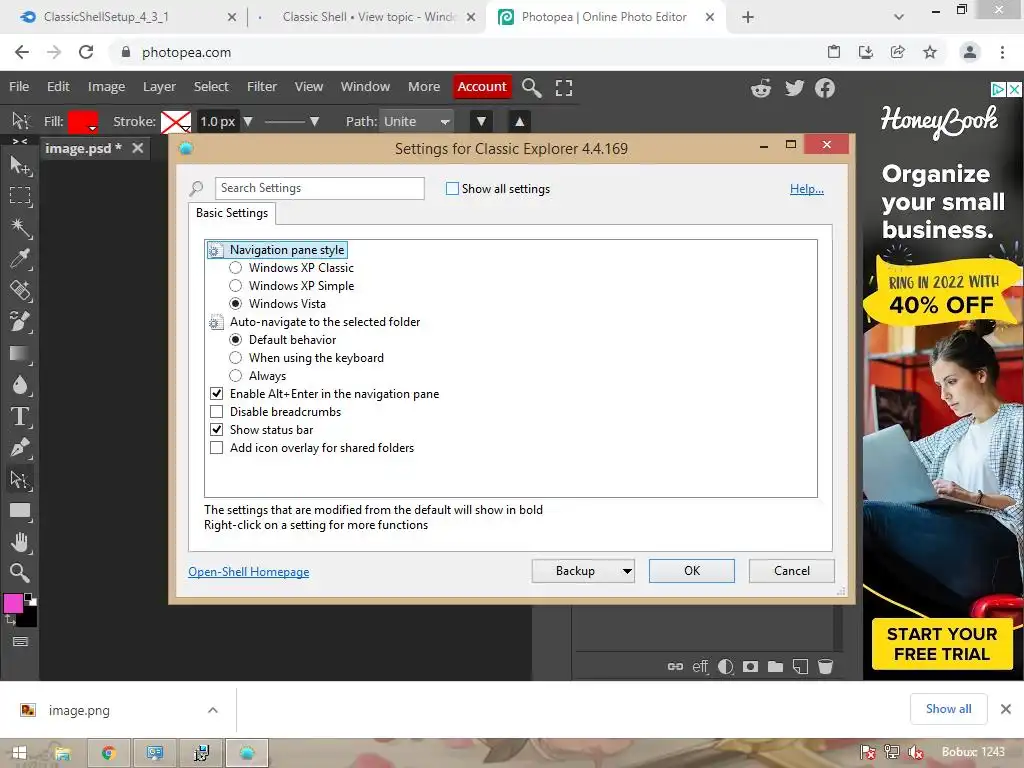The image size is (1024, 768).
Task: Click the path order down-triangle button
Action: coord(481,121)
